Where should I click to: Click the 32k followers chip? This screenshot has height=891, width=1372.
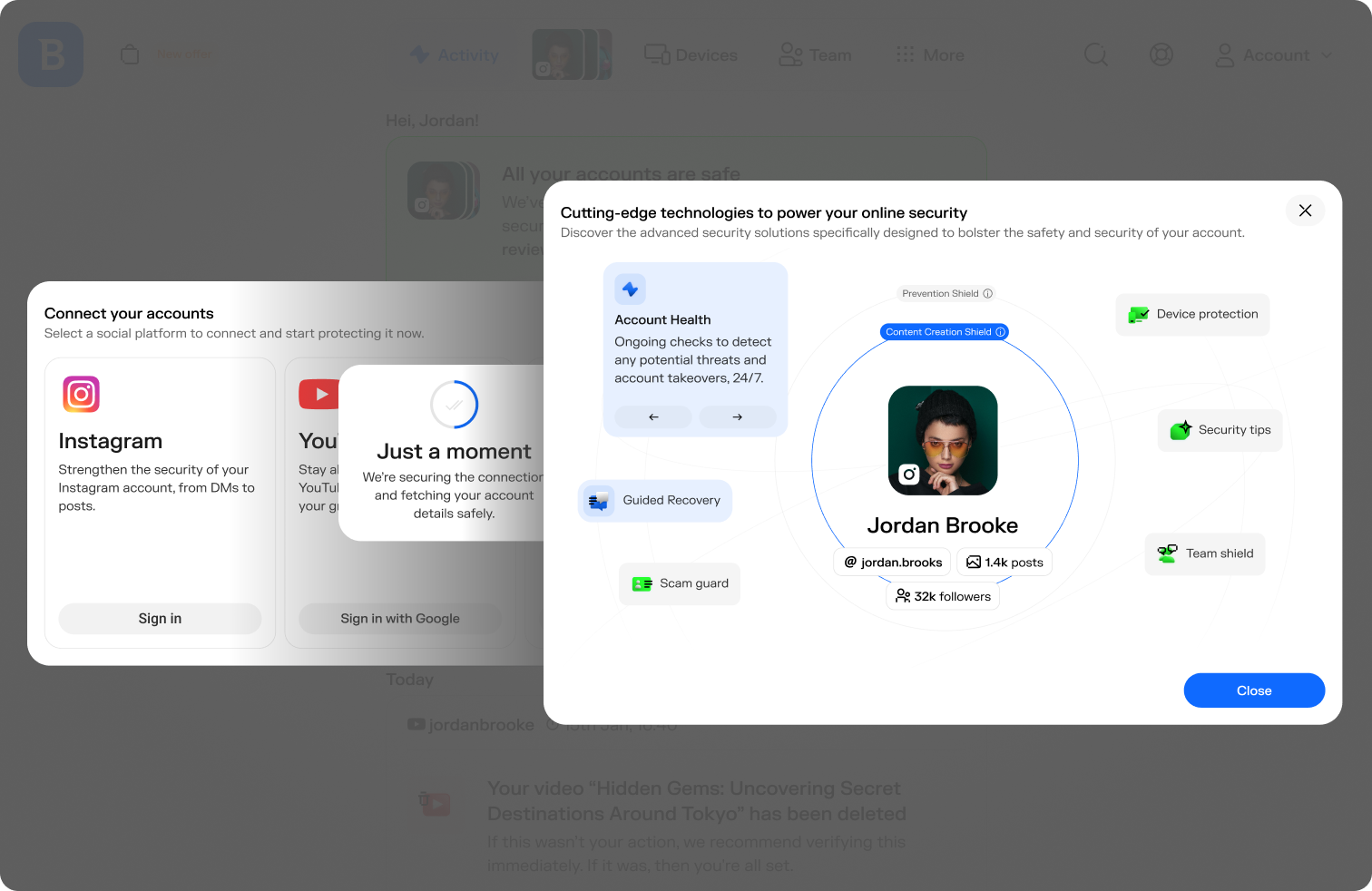943,596
